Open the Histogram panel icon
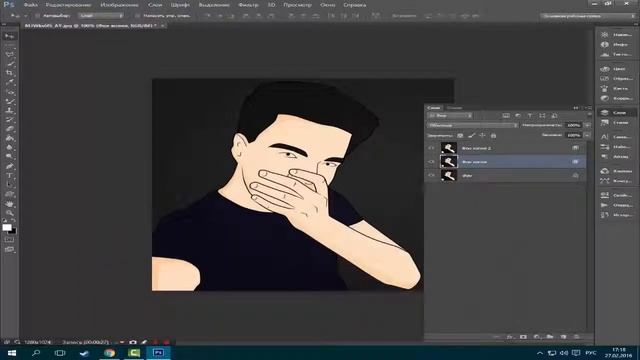The image size is (640, 360). click(605, 54)
